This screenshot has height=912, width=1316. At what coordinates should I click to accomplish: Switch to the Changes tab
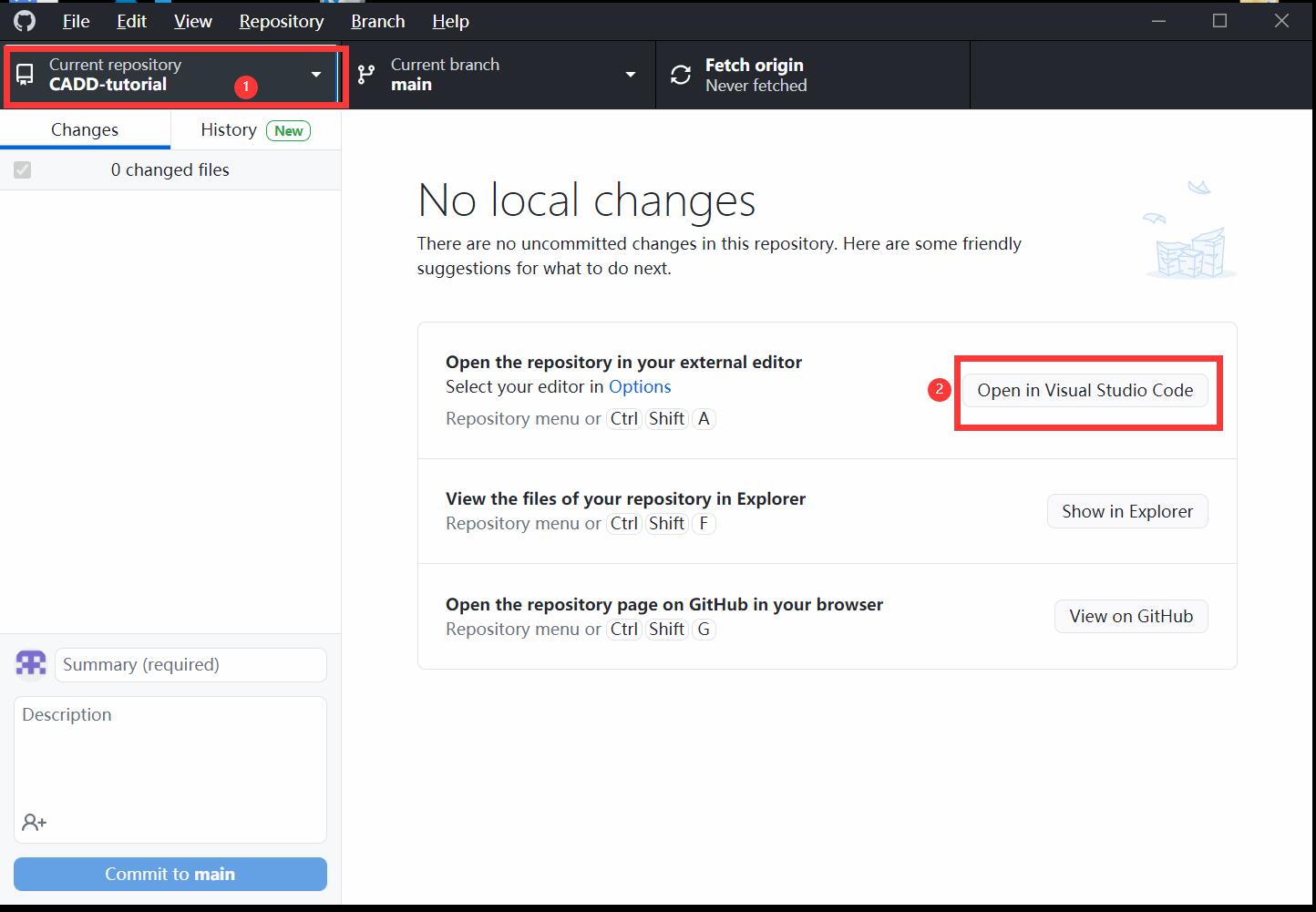[85, 129]
